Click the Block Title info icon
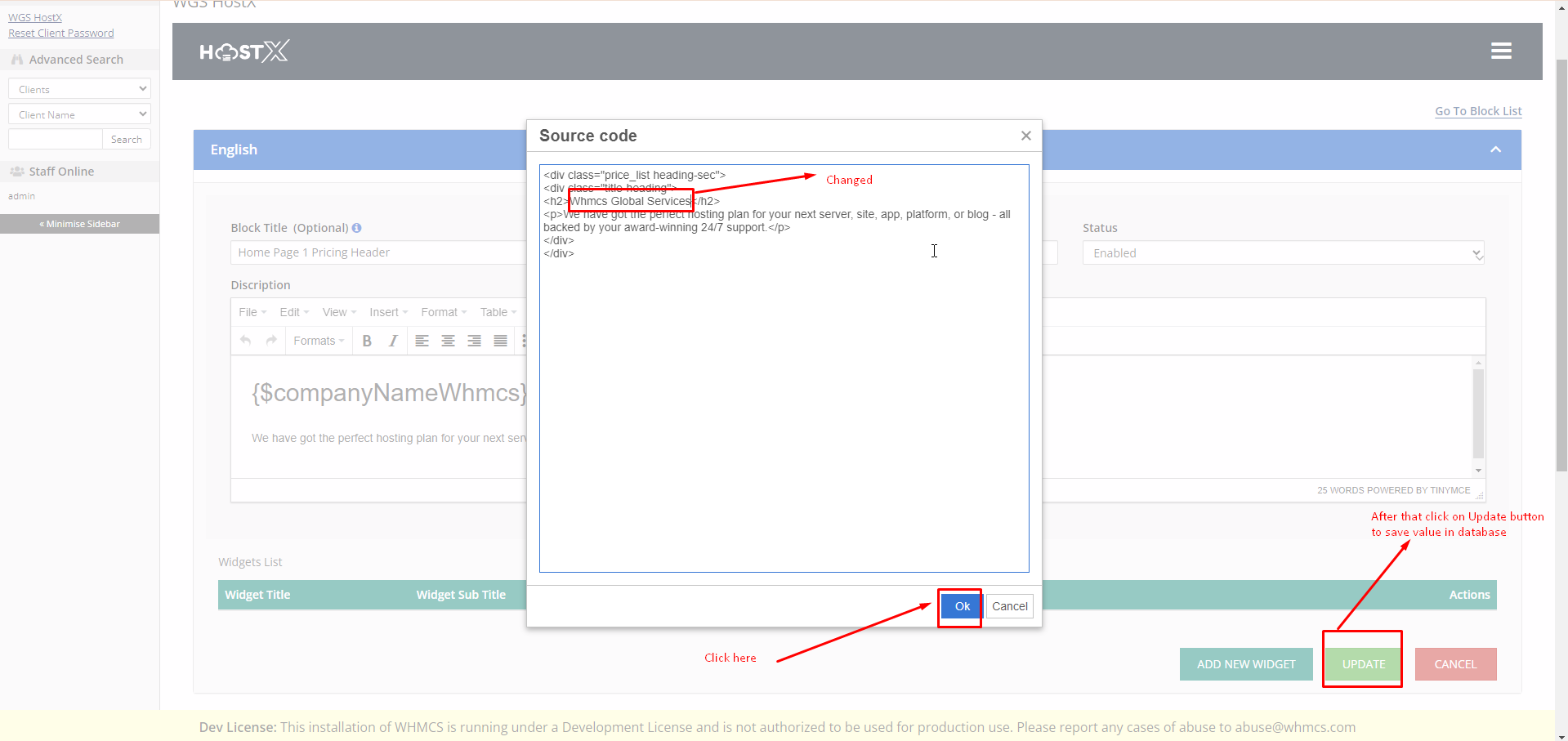Image resolution: width=1568 pixels, height=741 pixels. pyautogui.click(x=357, y=228)
